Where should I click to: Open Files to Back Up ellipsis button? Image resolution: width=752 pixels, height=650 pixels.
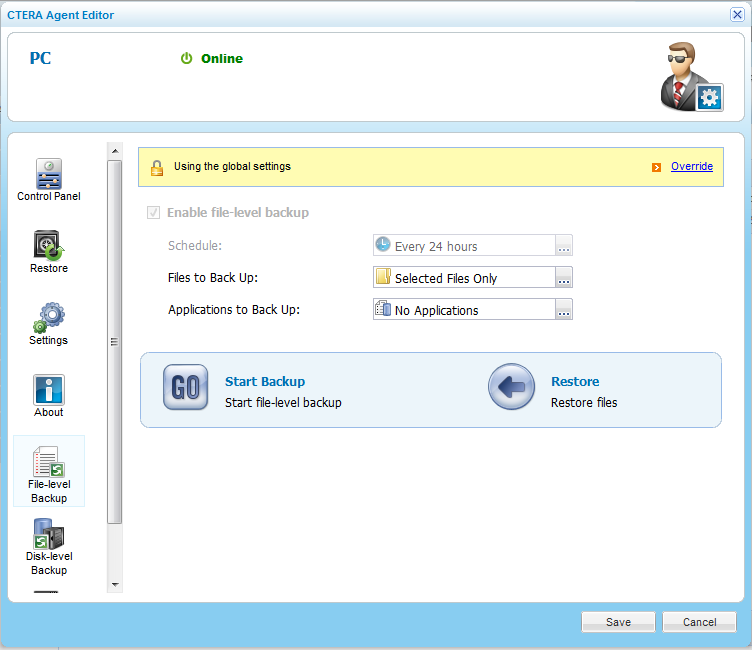click(x=564, y=277)
